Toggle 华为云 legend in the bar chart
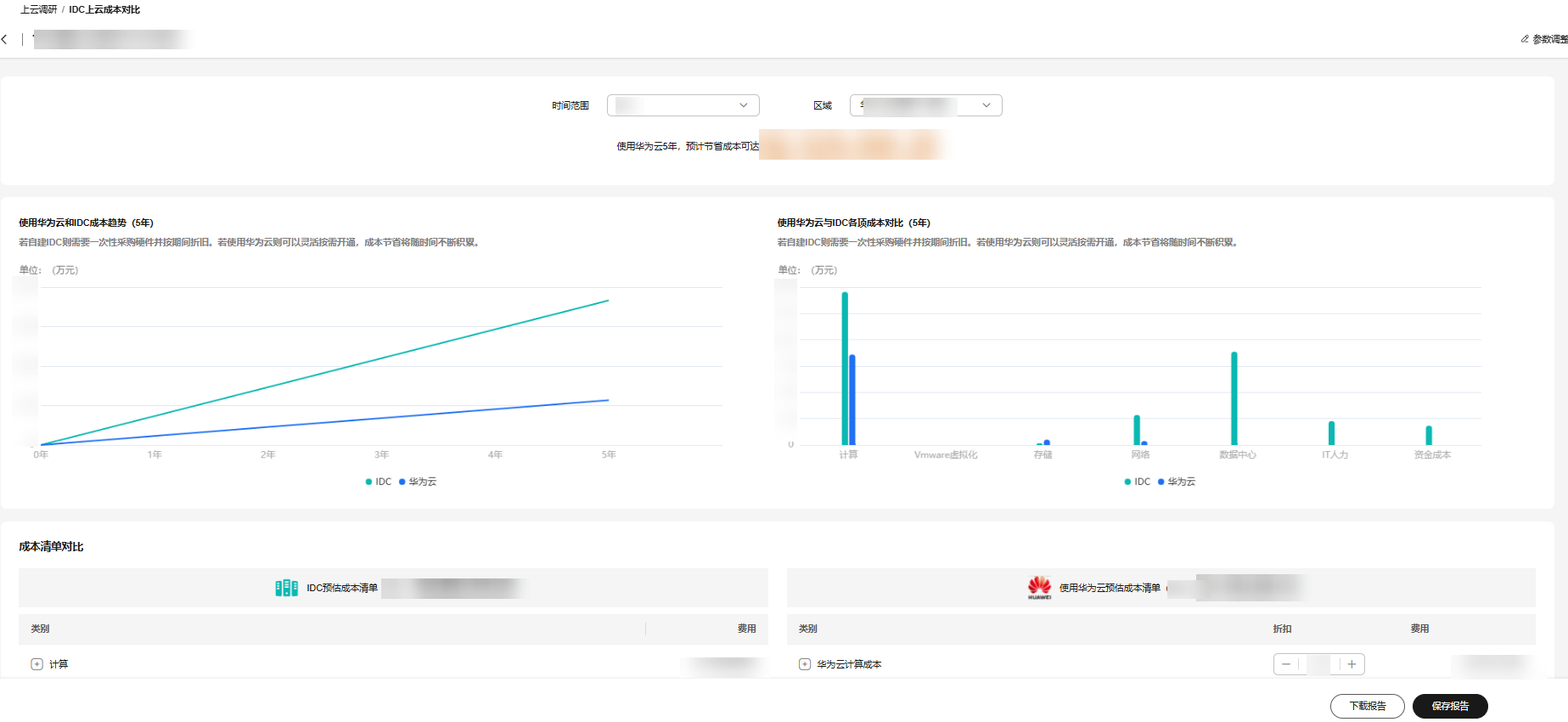Image resolution: width=1568 pixels, height=722 pixels. click(1177, 482)
